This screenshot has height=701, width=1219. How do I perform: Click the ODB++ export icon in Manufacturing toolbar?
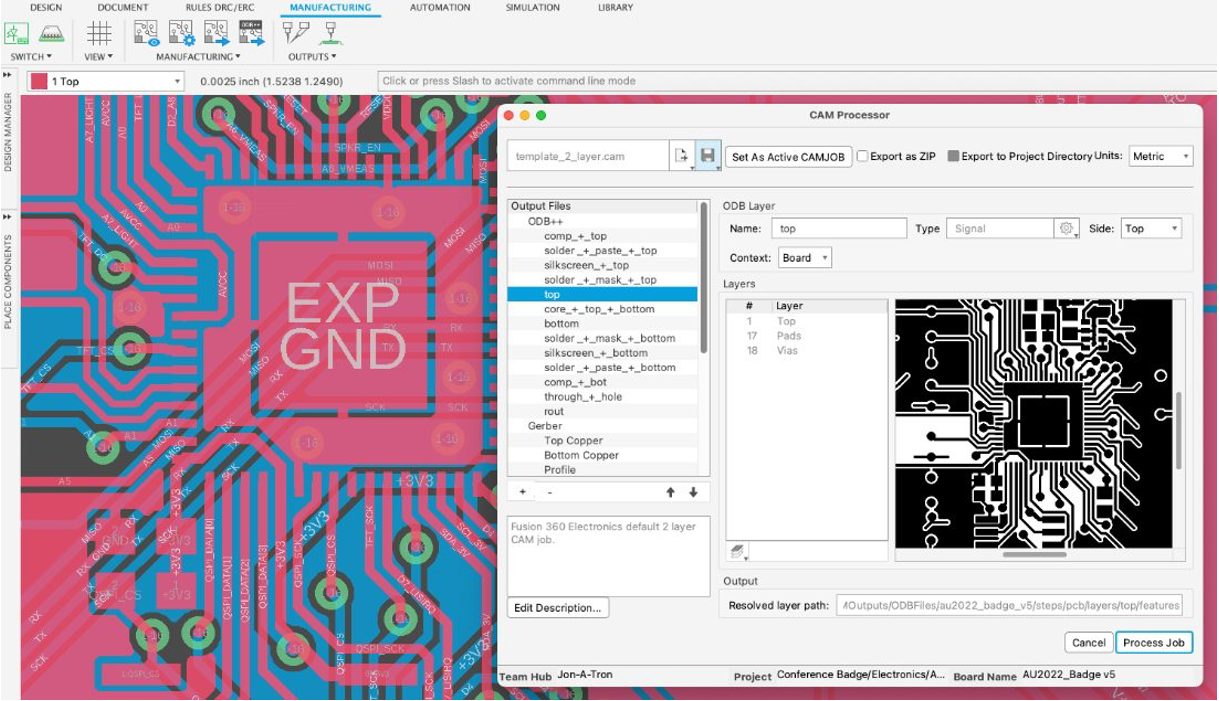pyautogui.click(x=251, y=33)
